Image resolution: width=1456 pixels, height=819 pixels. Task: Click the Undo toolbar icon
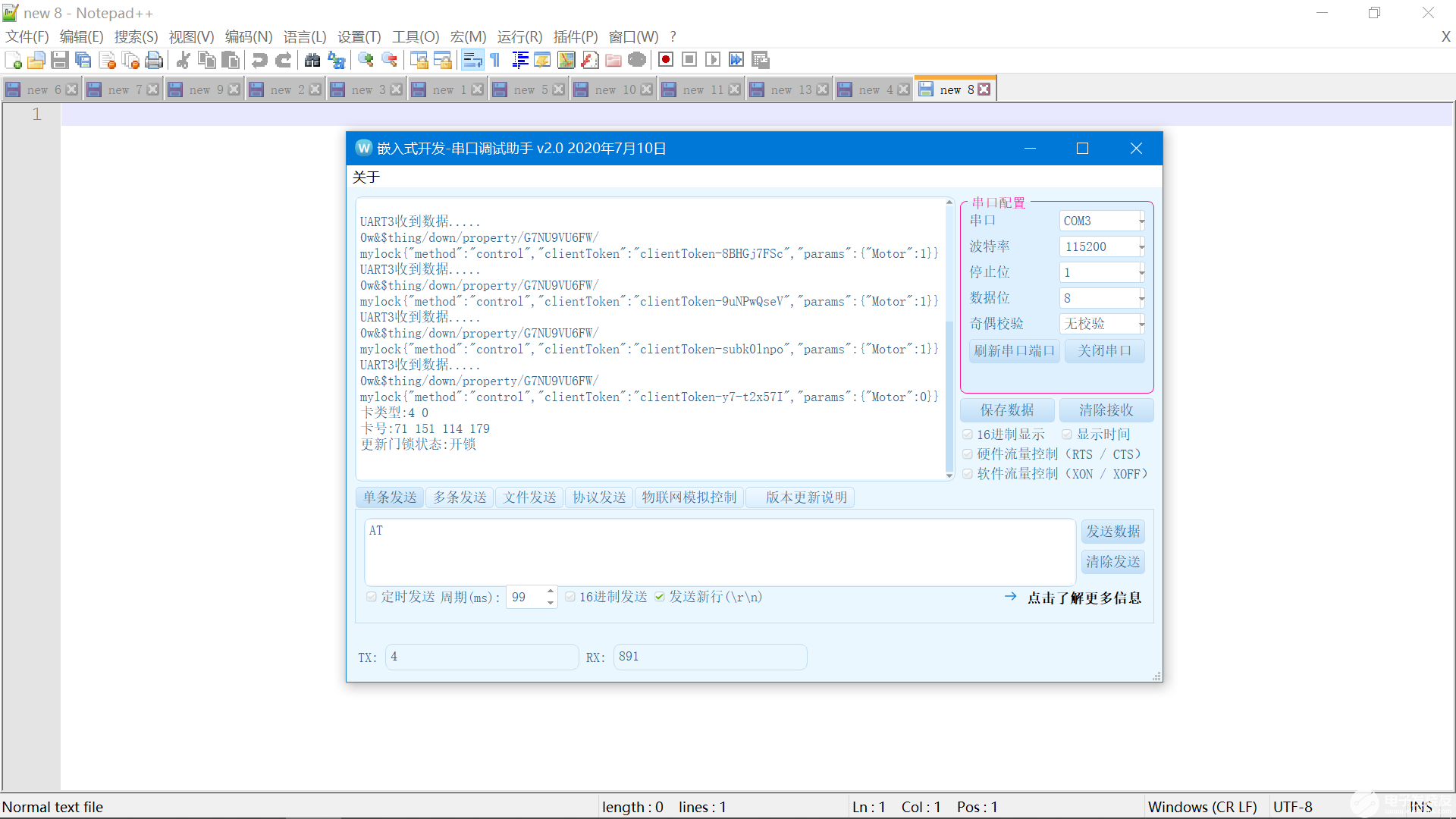coord(259,60)
